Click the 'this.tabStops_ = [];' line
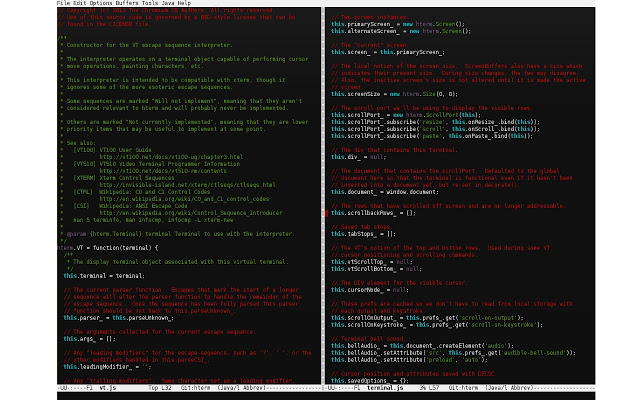Screen dimensions: 640x400 364,234
